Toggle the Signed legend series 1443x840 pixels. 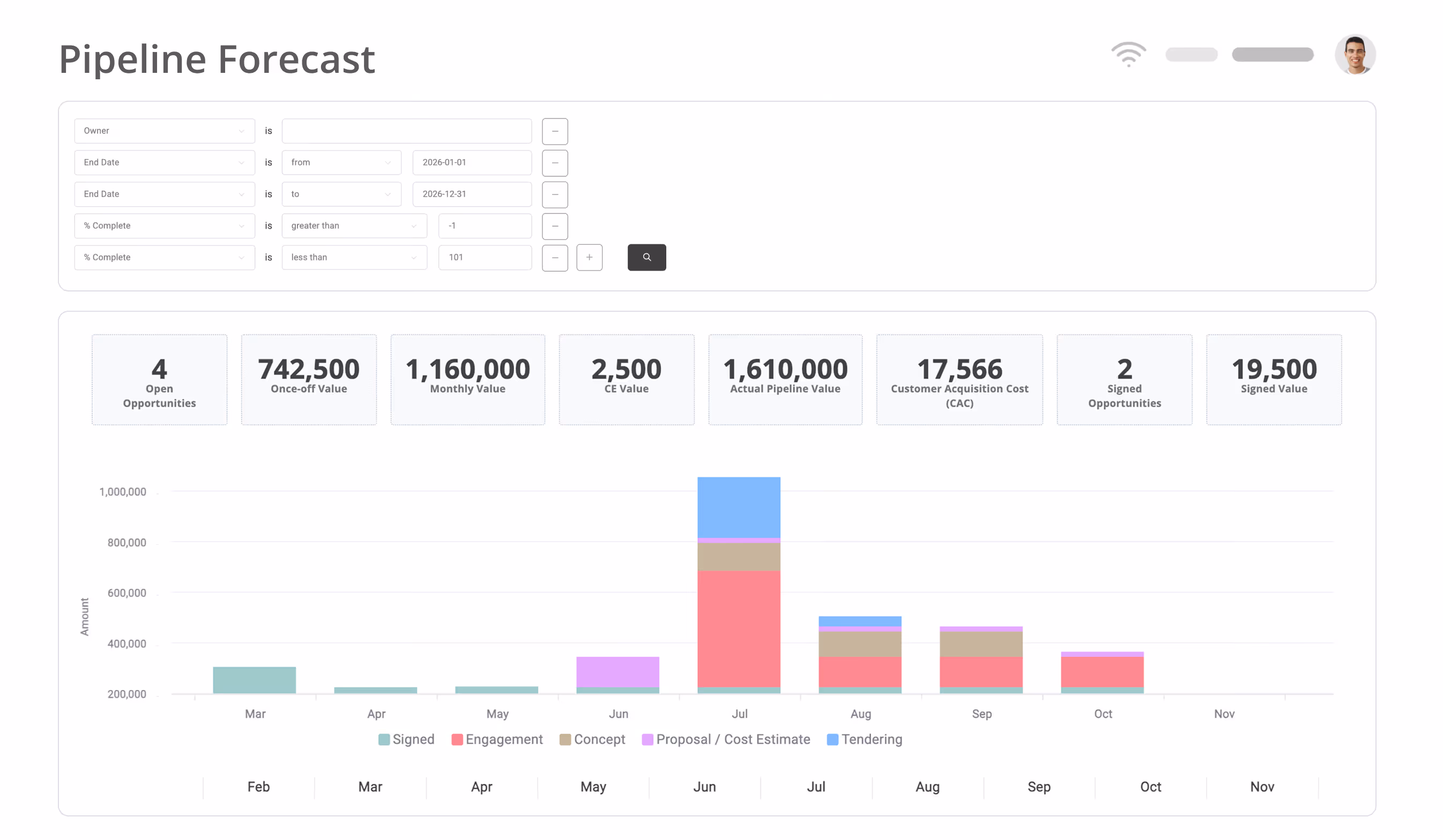click(406, 739)
